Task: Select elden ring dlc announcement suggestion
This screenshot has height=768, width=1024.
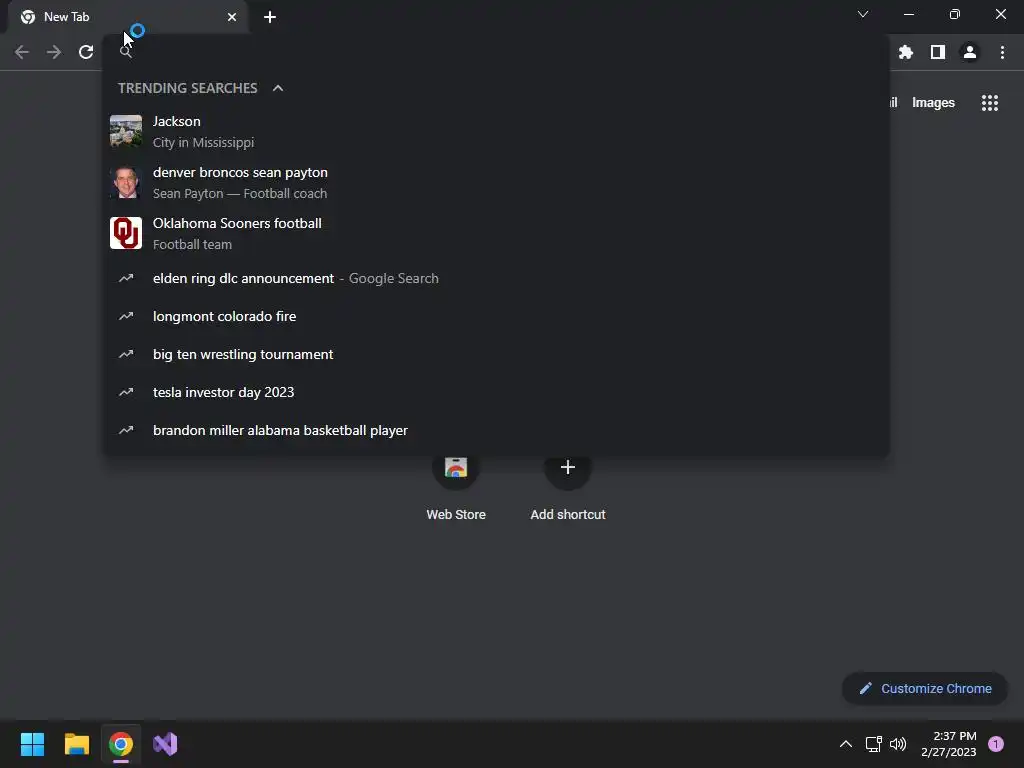Action: (496, 278)
